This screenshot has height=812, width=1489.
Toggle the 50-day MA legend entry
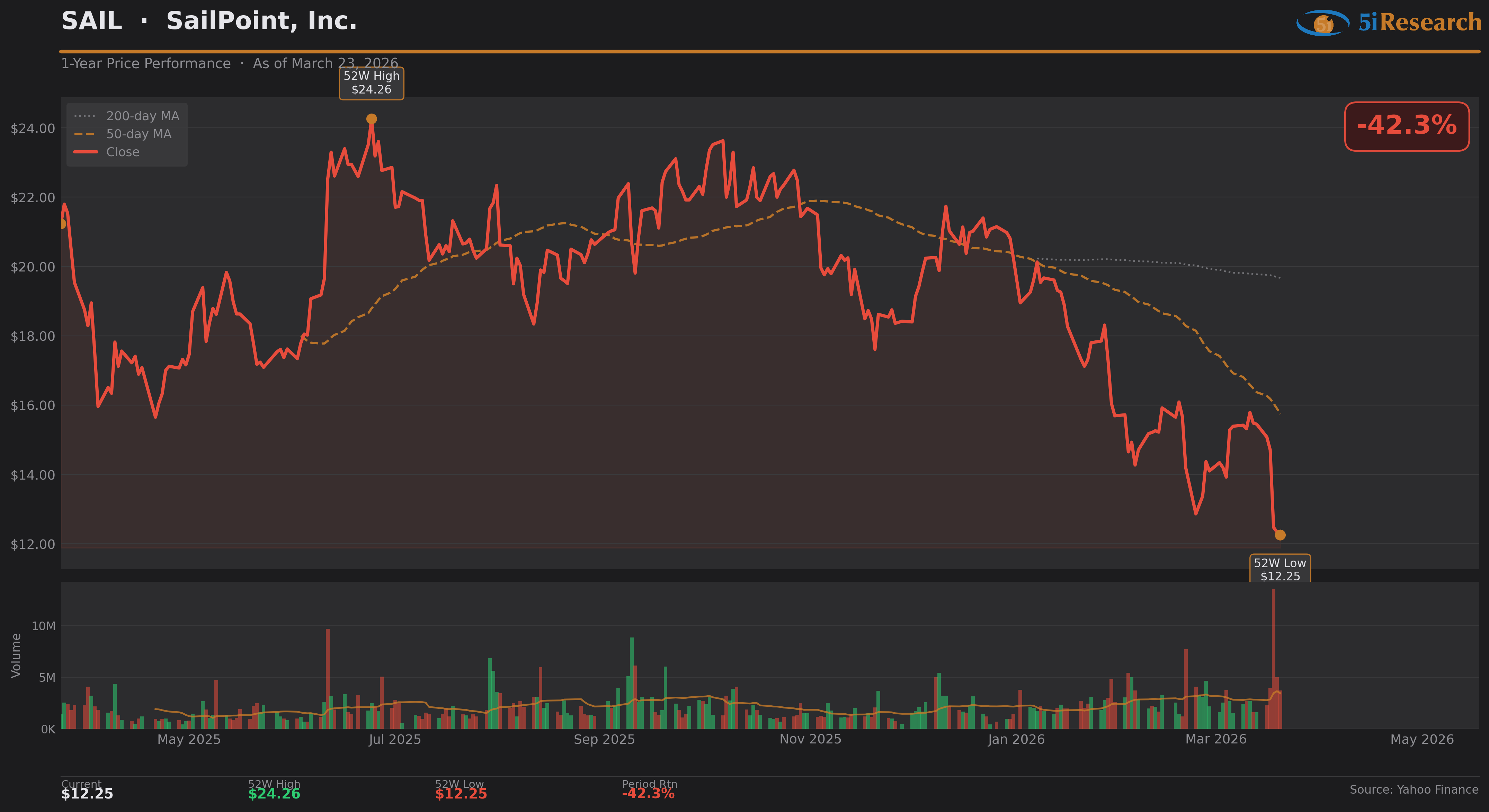(x=139, y=134)
